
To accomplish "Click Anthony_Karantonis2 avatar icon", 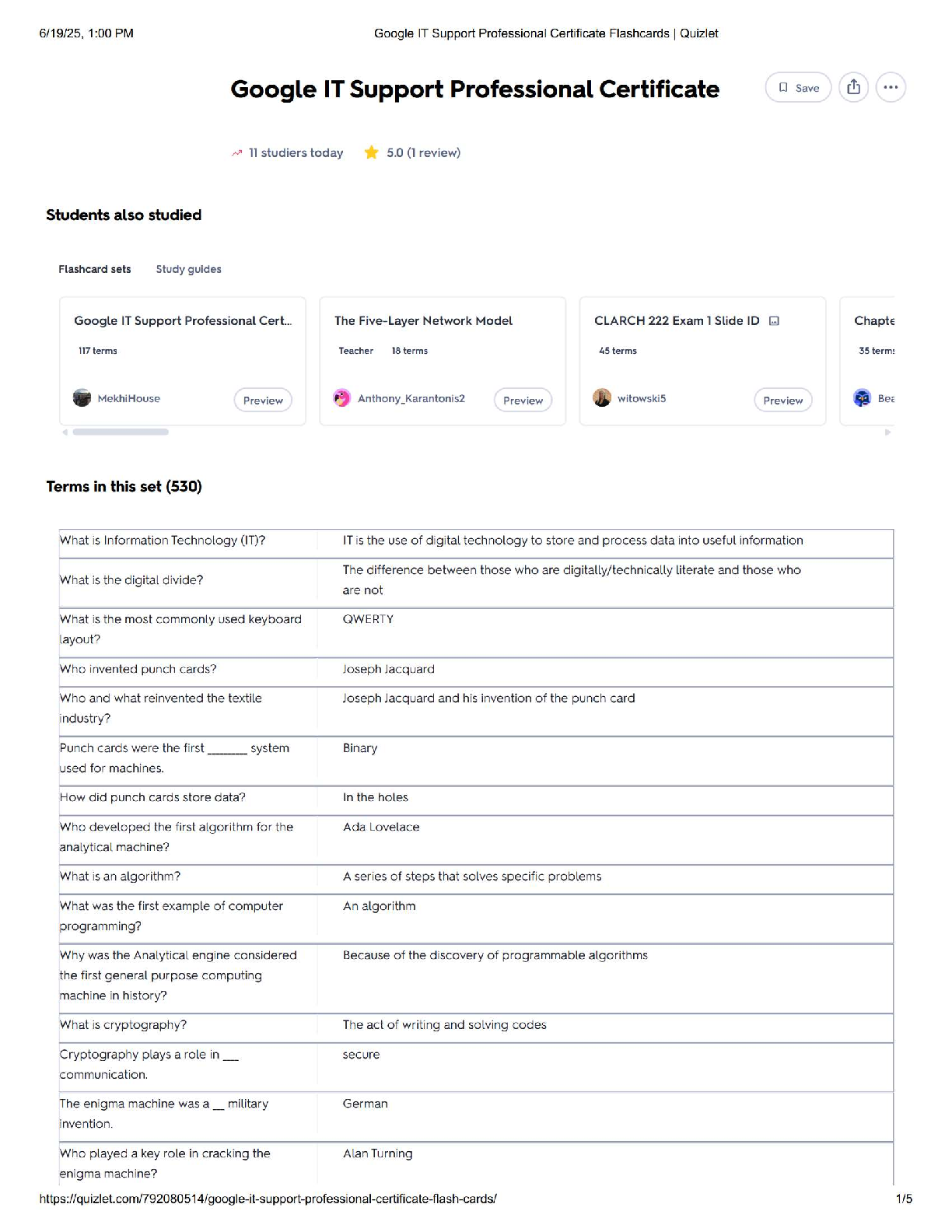I will click(341, 398).
